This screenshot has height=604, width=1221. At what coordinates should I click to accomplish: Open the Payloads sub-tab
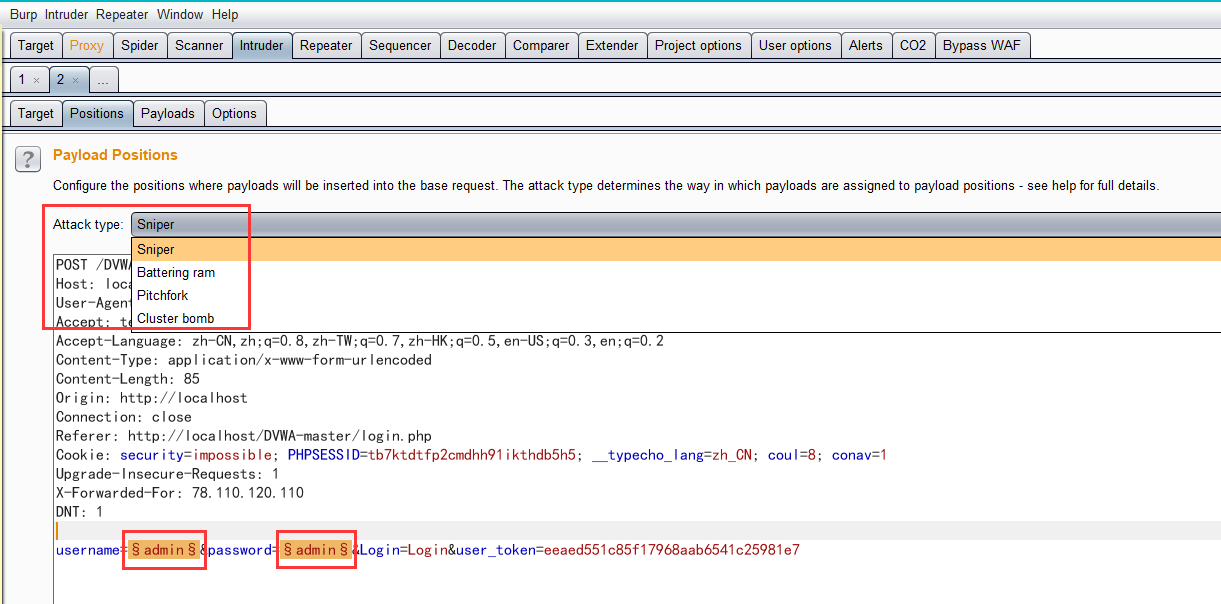coord(168,113)
